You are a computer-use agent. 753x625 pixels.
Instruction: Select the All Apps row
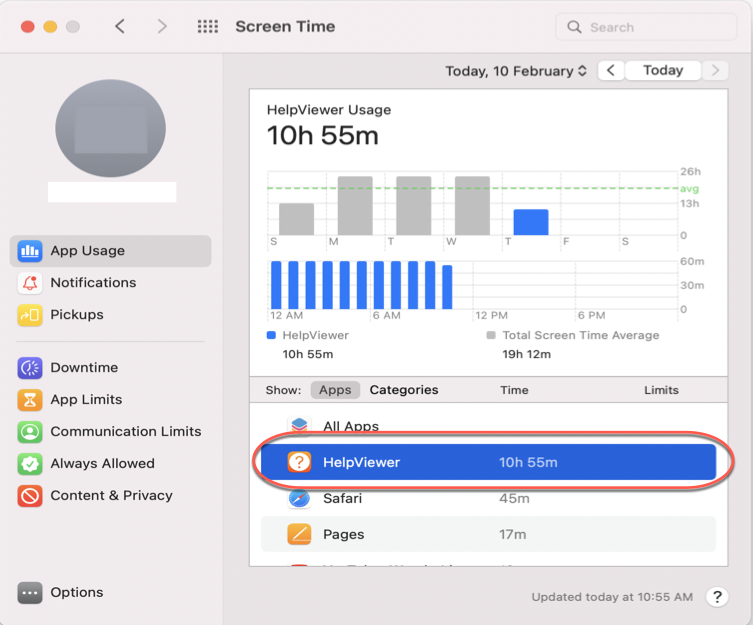[x=488, y=424]
